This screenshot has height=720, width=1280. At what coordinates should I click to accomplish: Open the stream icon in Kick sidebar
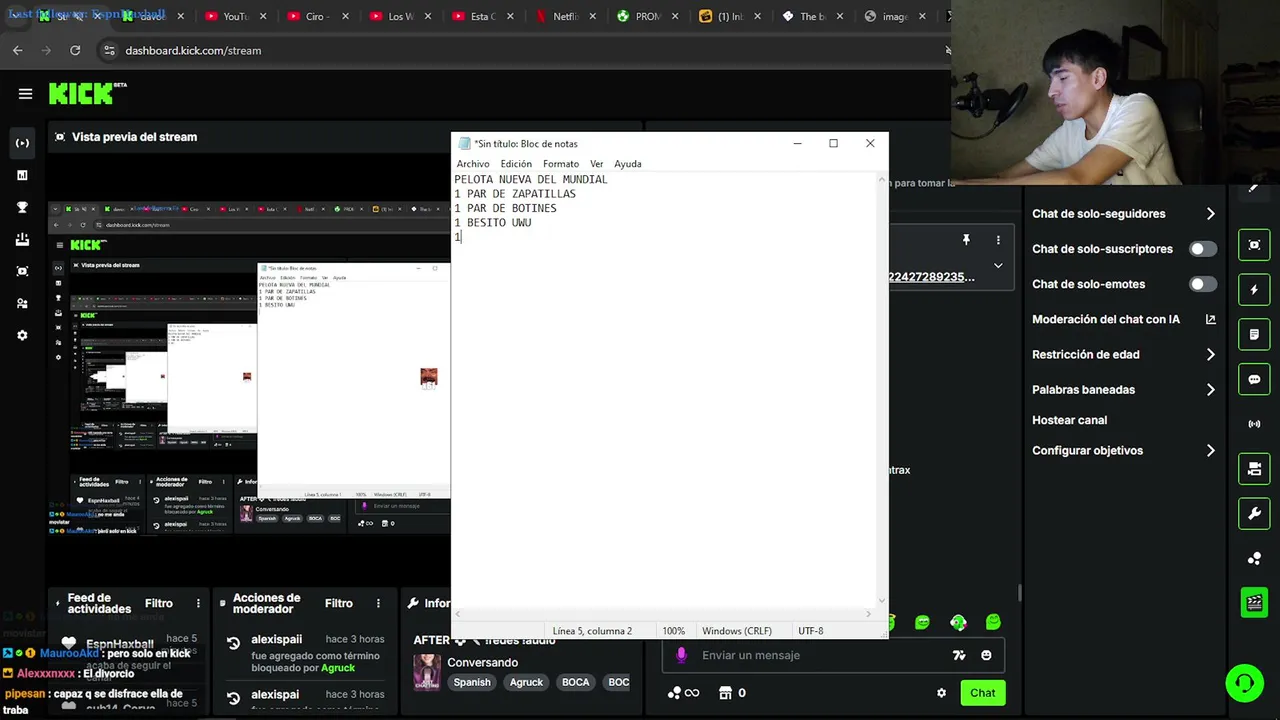[22, 143]
